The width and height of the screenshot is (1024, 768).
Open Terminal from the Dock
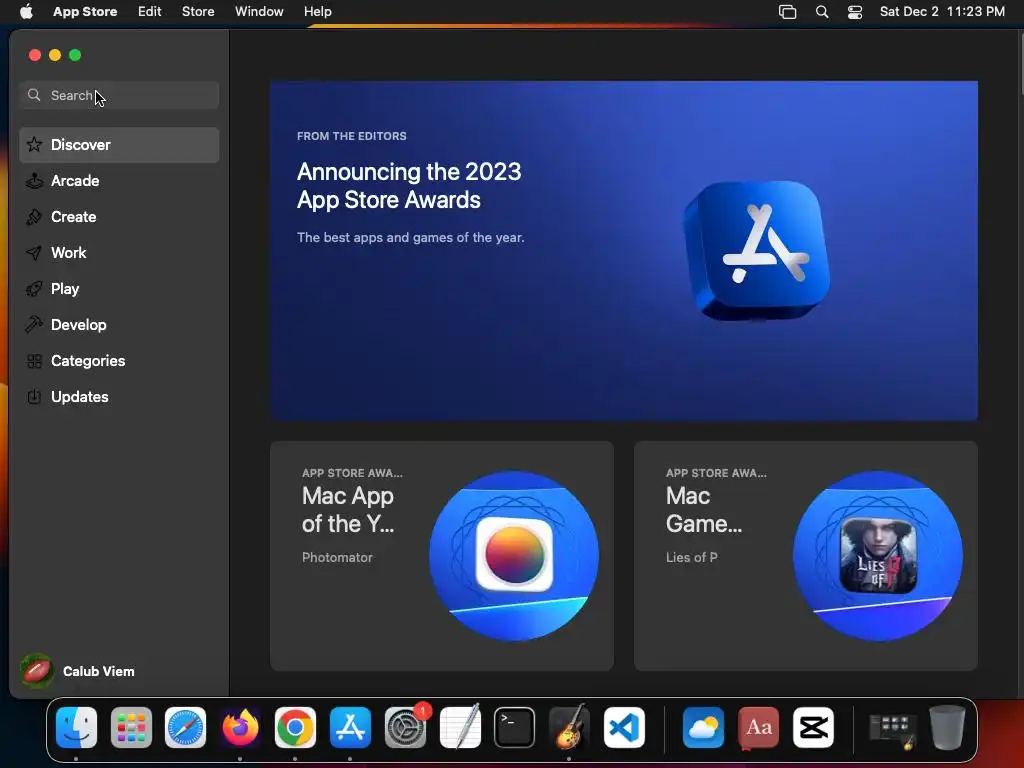pos(515,728)
